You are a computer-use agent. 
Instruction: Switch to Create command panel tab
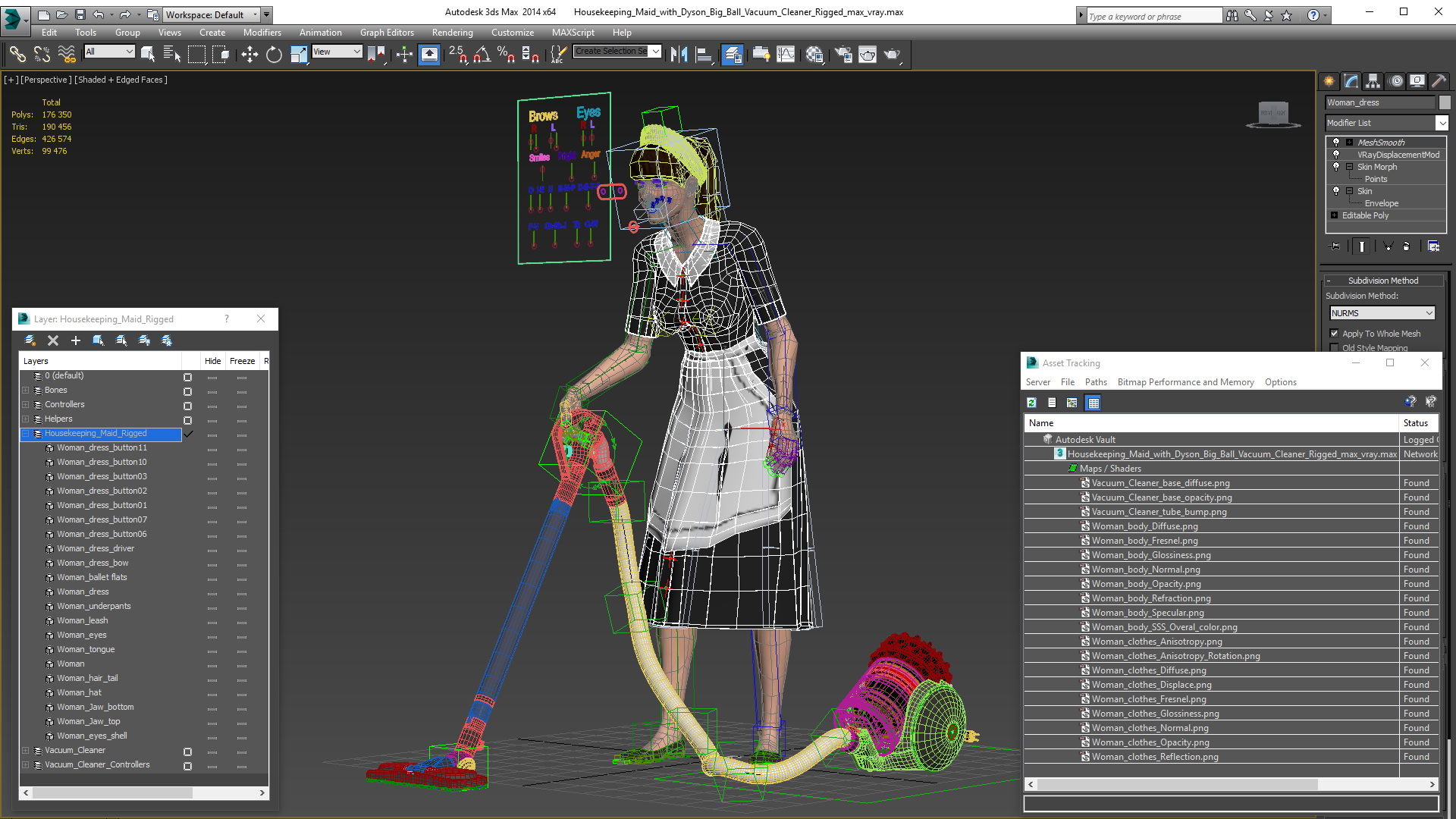coord(1329,81)
